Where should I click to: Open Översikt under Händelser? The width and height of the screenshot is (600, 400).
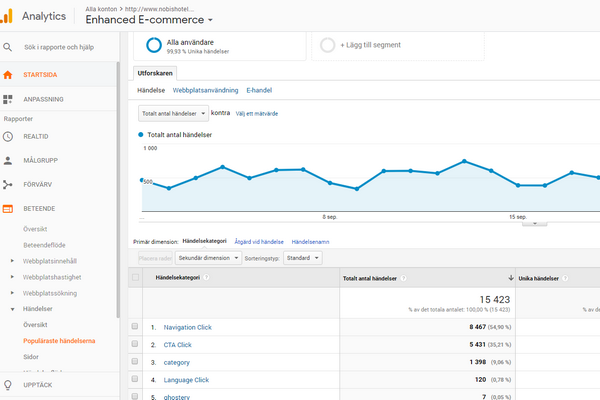[35, 325]
